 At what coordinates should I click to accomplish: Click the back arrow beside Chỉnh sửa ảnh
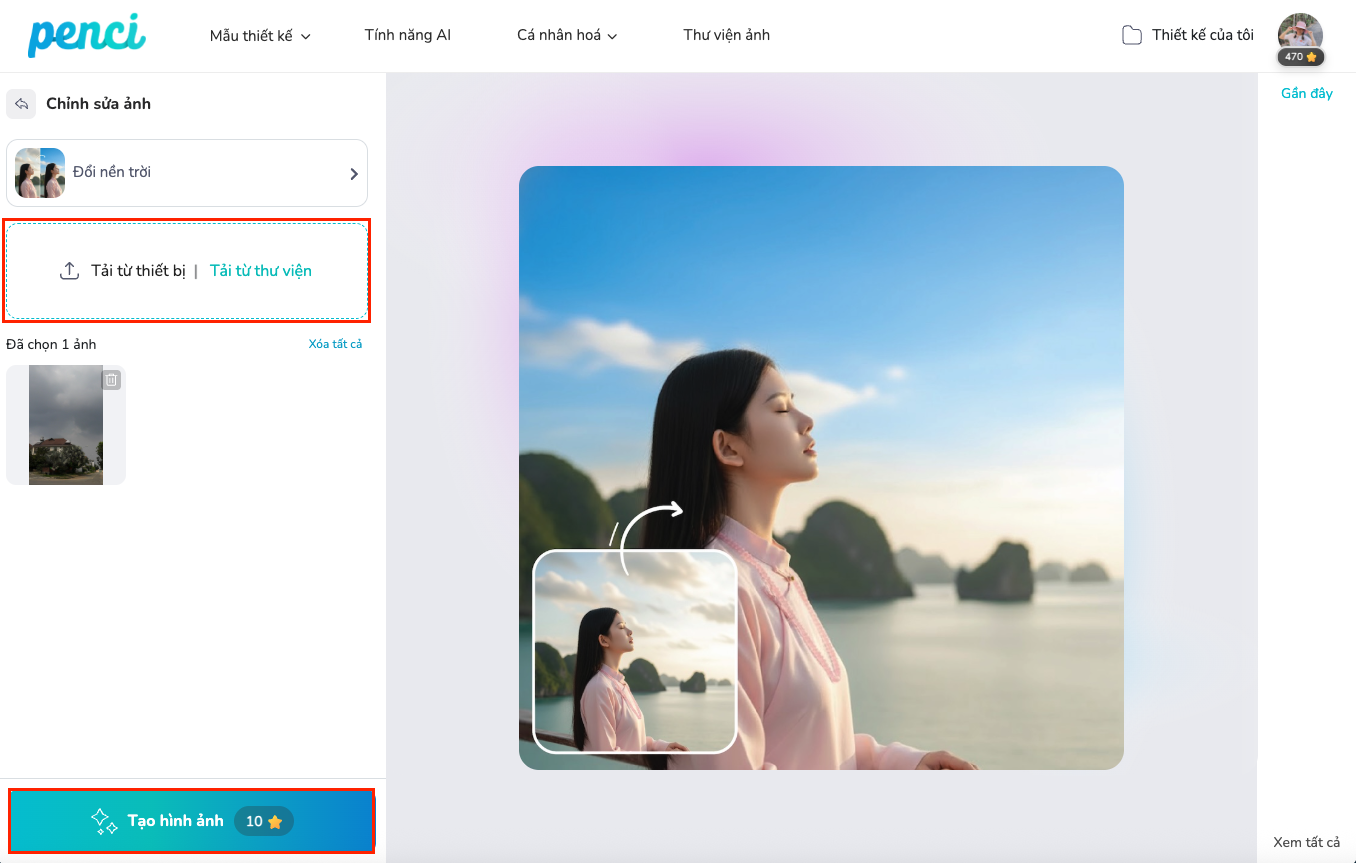pyautogui.click(x=21, y=104)
